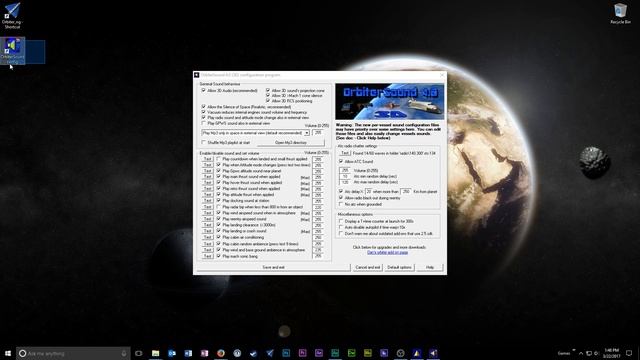Click Cancel and exit button

point(368,267)
